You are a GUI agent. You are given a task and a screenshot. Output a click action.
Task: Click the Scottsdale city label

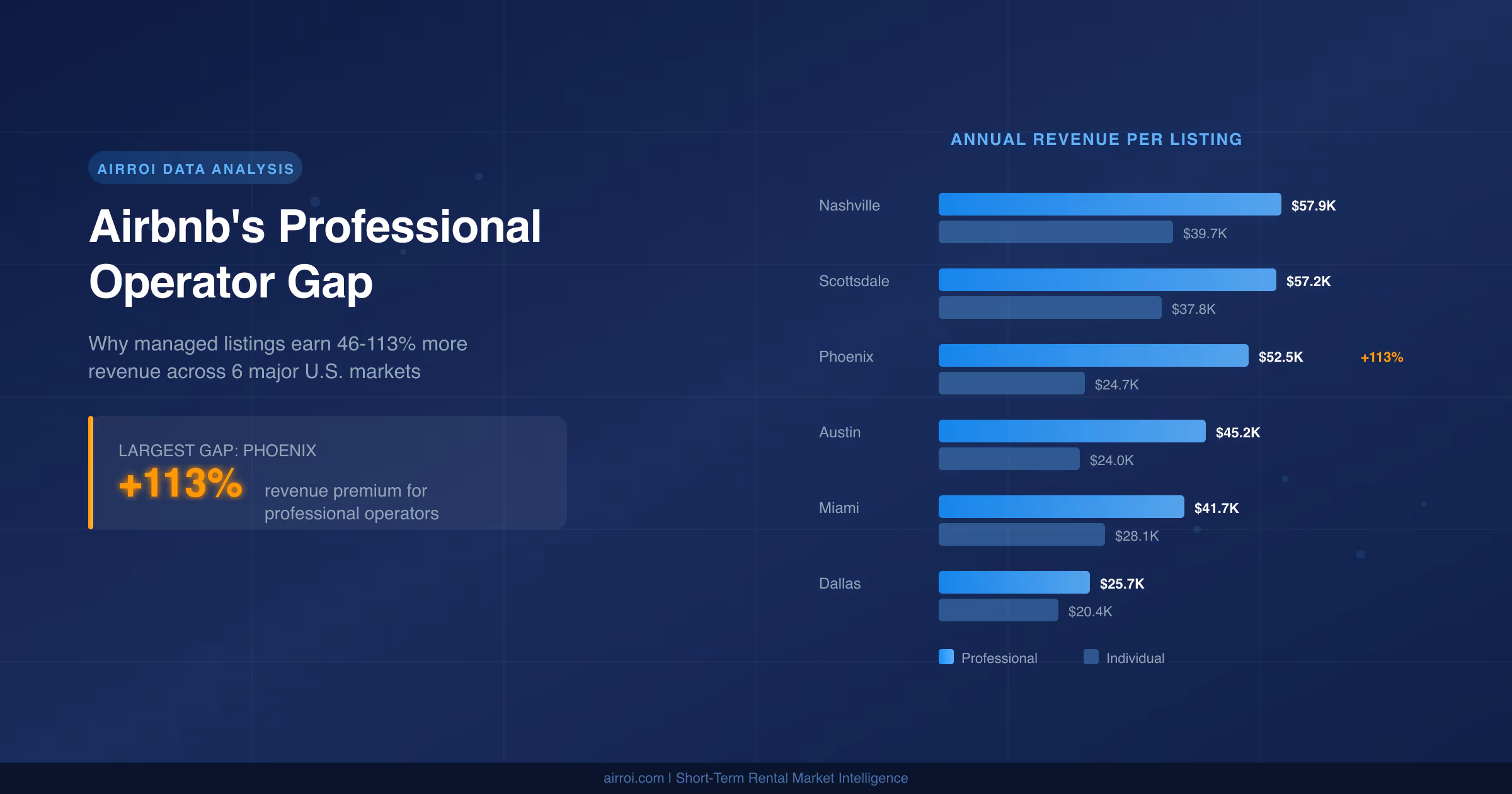pyautogui.click(x=854, y=281)
